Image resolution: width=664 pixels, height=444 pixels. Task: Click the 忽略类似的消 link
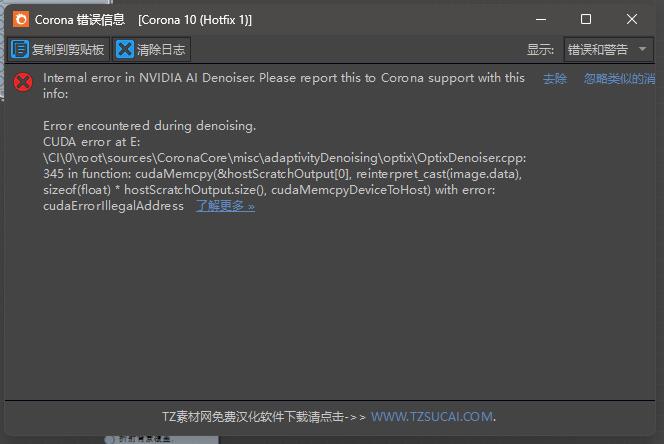pyautogui.click(x=620, y=79)
